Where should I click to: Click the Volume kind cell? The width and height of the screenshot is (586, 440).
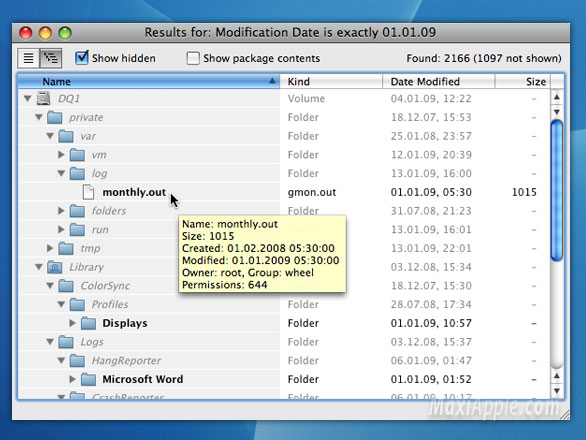306,99
